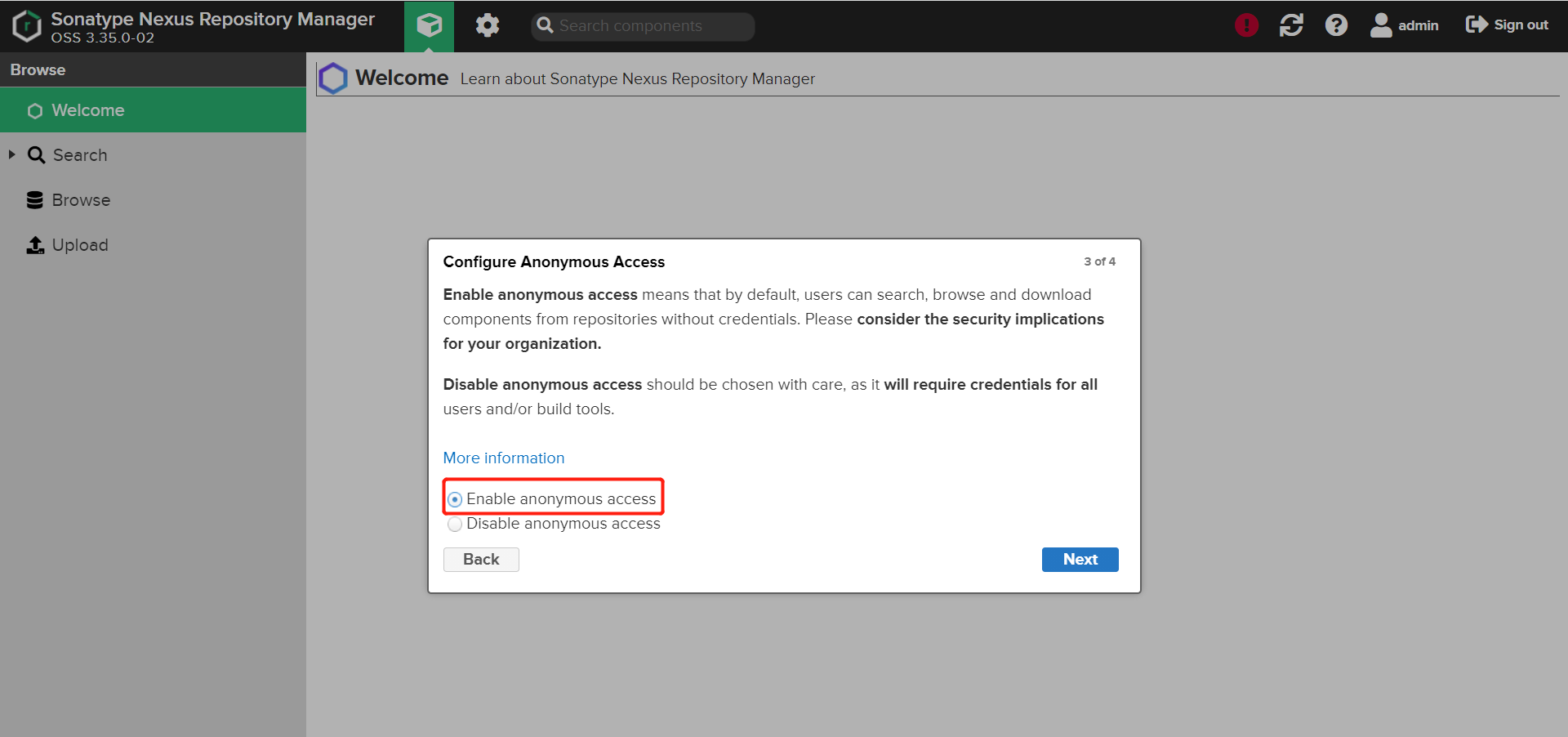The width and height of the screenshot is (1568, 737).
Task: Select Enable anonymous access radio button
Action: (455, 499)
